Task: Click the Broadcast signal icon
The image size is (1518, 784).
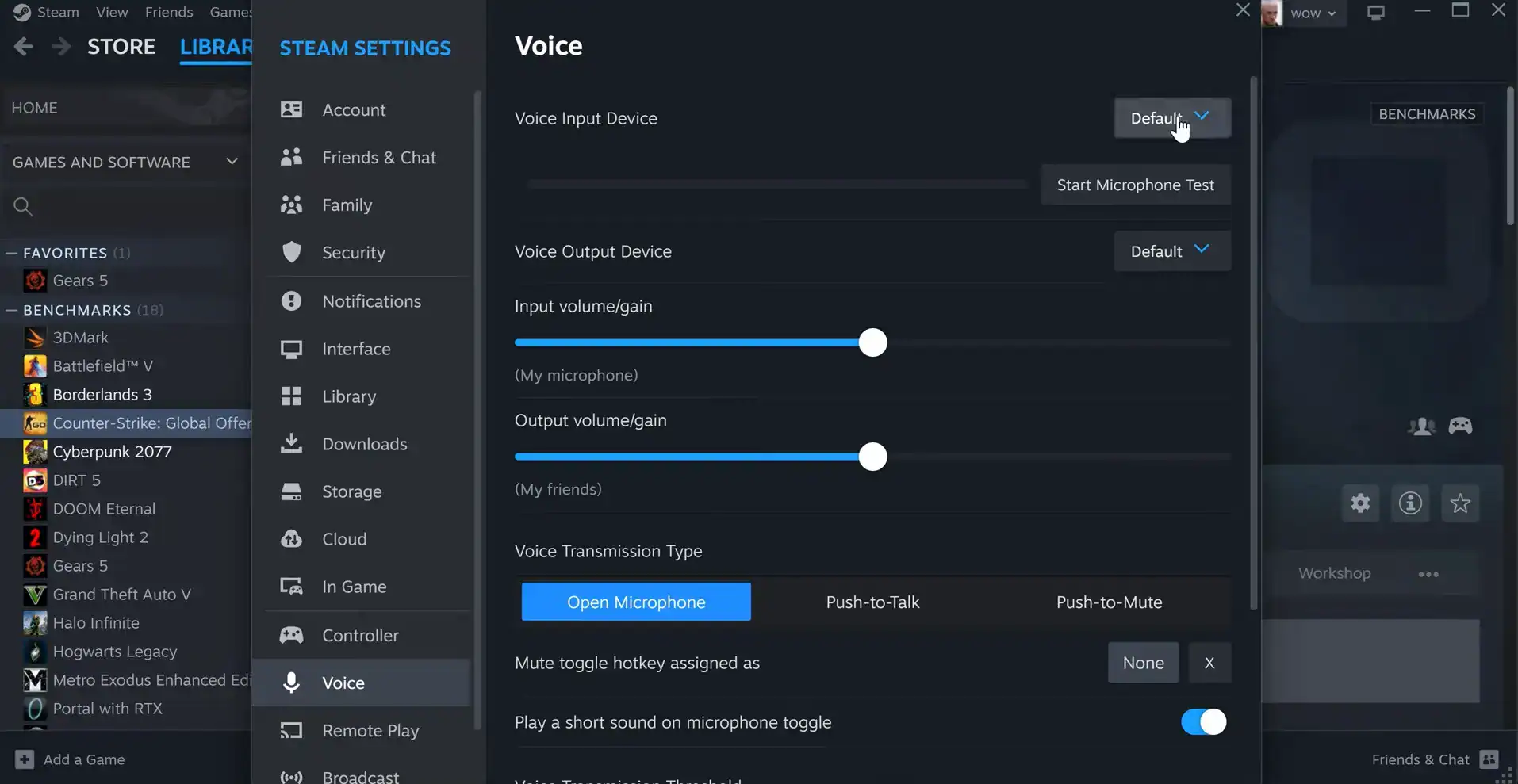Action: [x=291, y=777]
